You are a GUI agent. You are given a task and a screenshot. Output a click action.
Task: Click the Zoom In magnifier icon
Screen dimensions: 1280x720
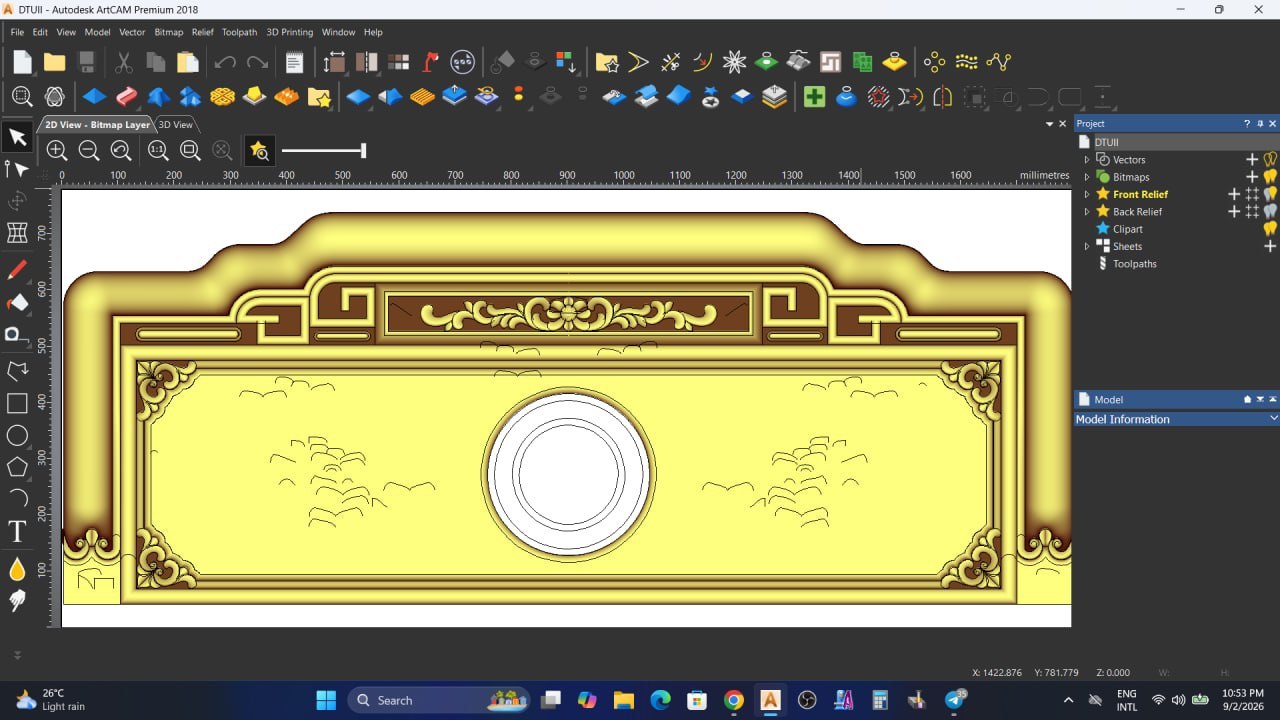pos(57,151)
